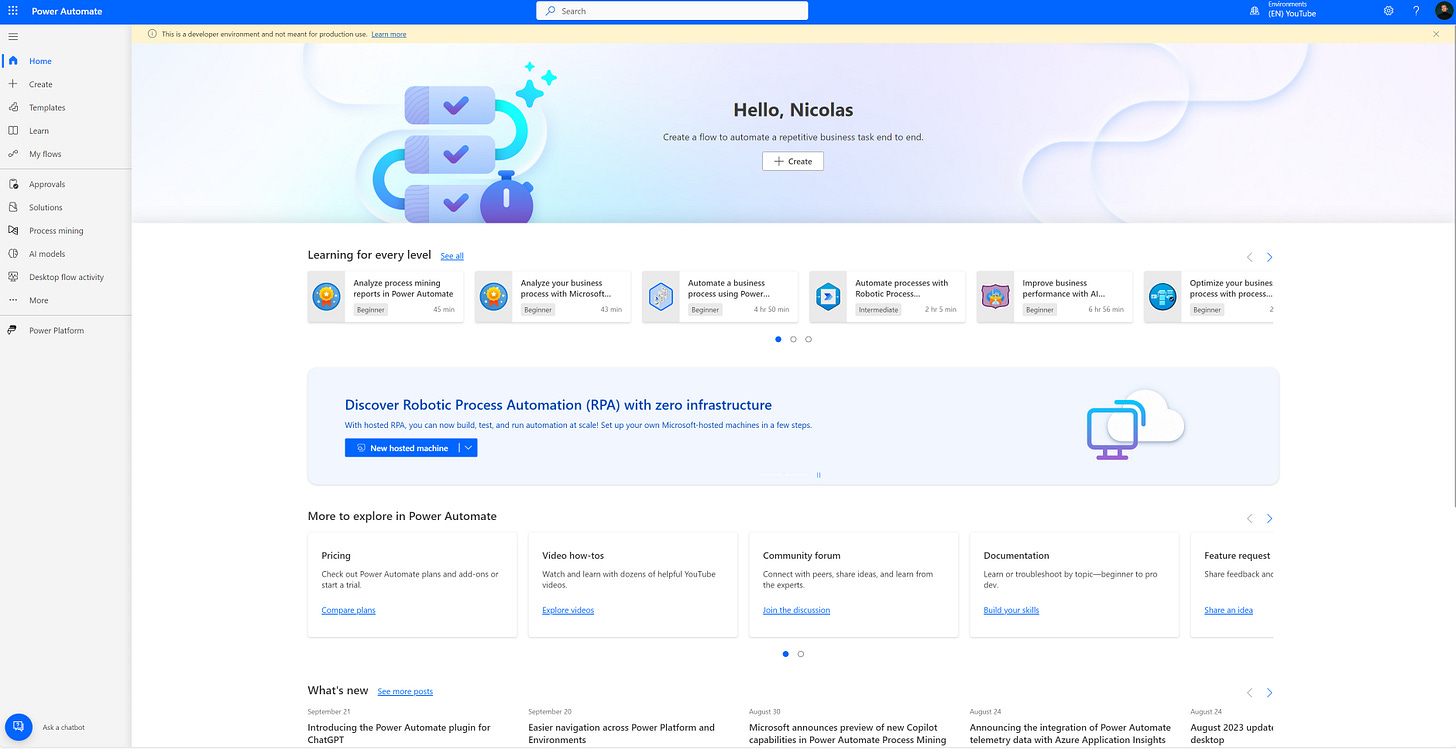This screenshot has height=749, width=1456.
Task: Click the Automate a business process icon
Action: [661, 296]
